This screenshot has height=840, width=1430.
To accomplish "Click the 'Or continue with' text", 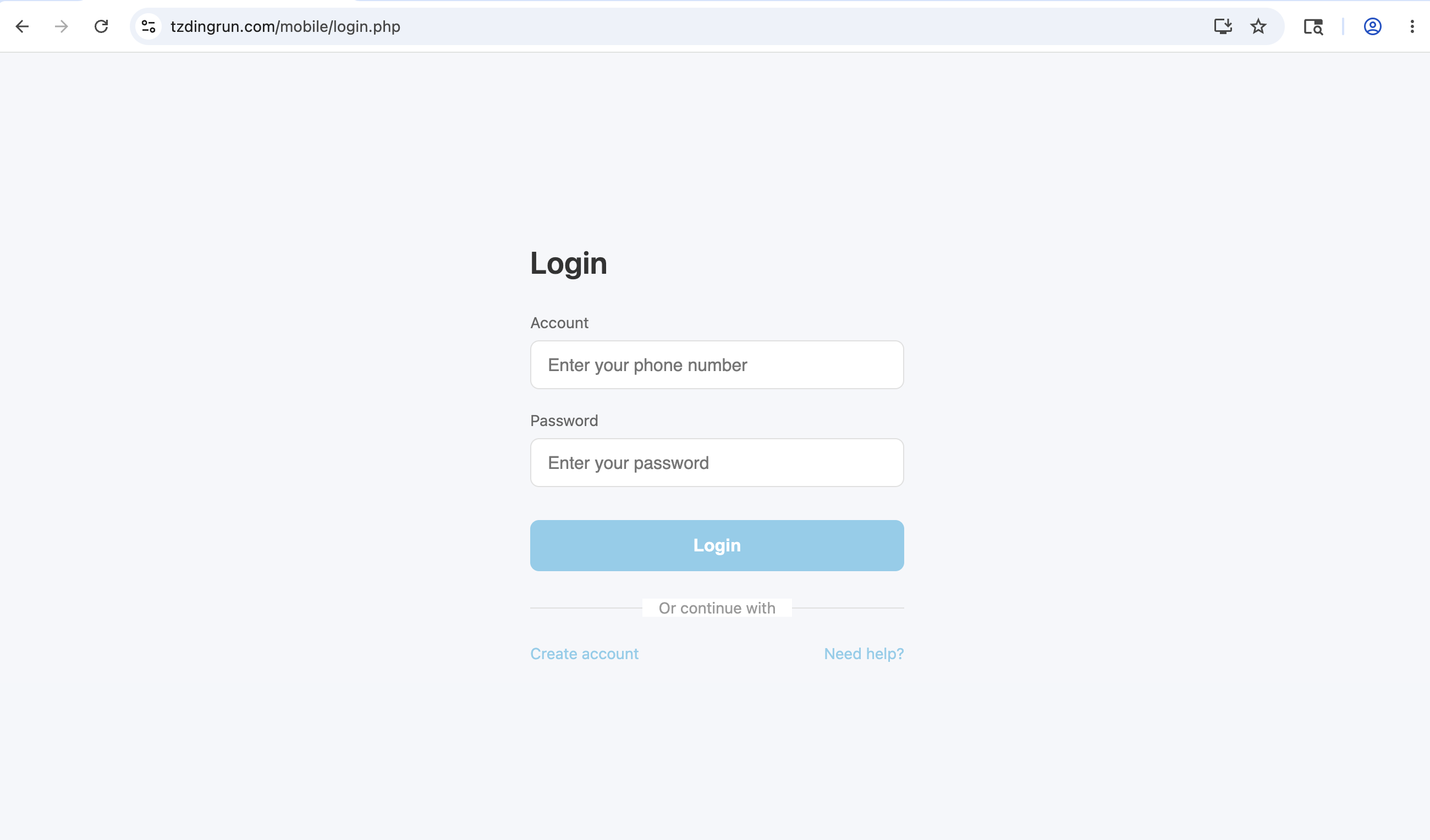I will point(717,608).
